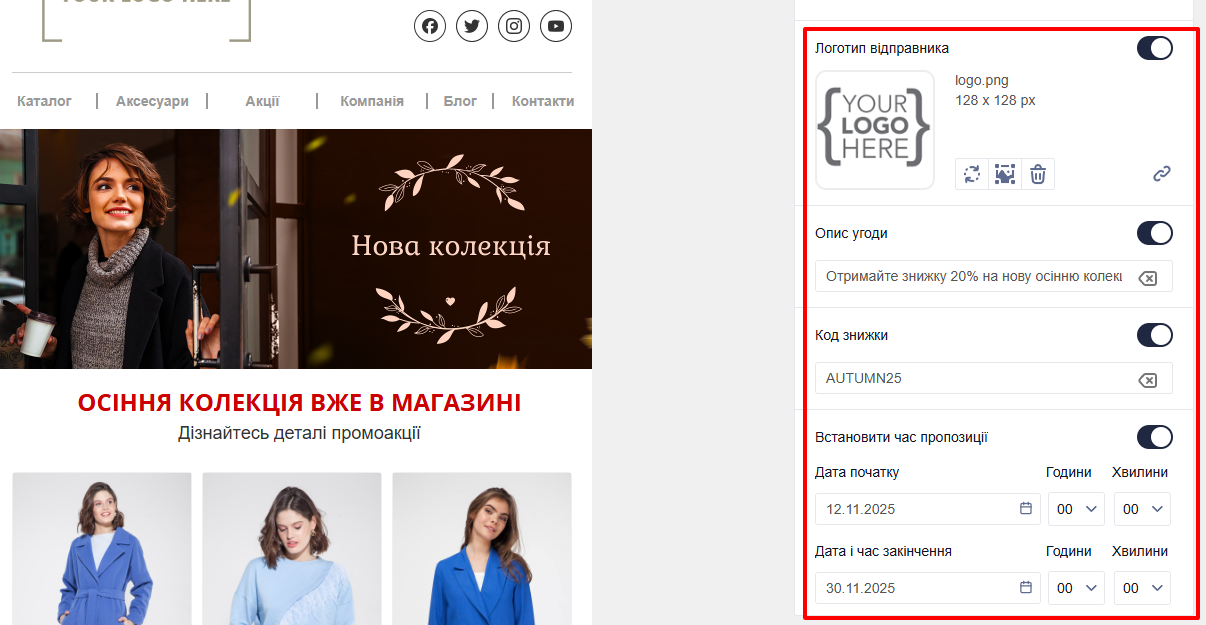Open the Instagram social icon

point(514,26)
